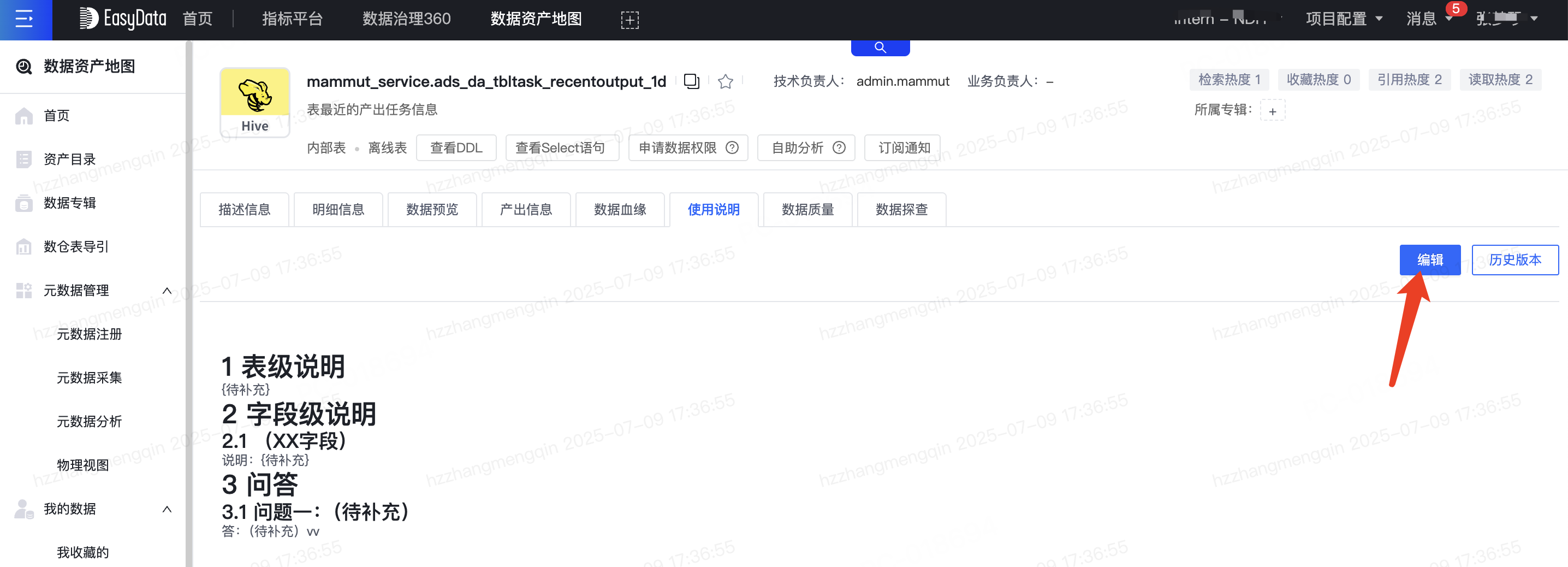Click the 元数据管理 grid icon

[23, 291]
